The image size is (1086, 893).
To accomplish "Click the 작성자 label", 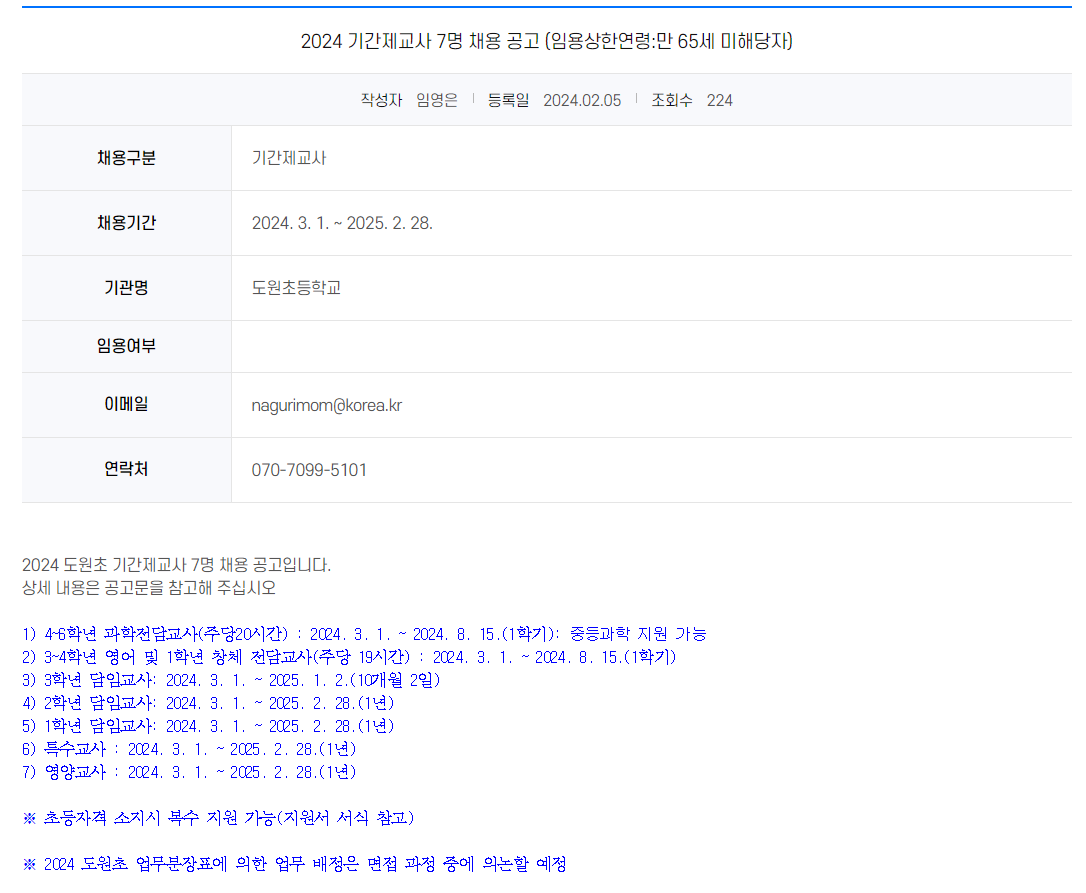I will [x=382, y=100].
